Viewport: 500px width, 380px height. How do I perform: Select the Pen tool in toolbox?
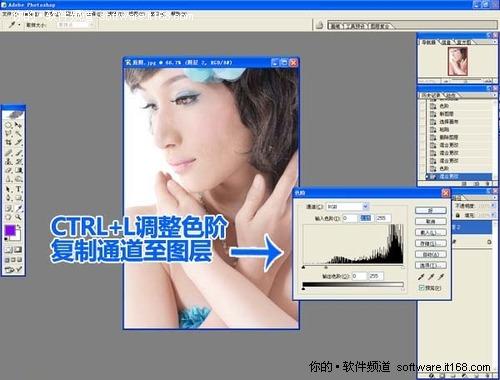click(x=8, y=198)
